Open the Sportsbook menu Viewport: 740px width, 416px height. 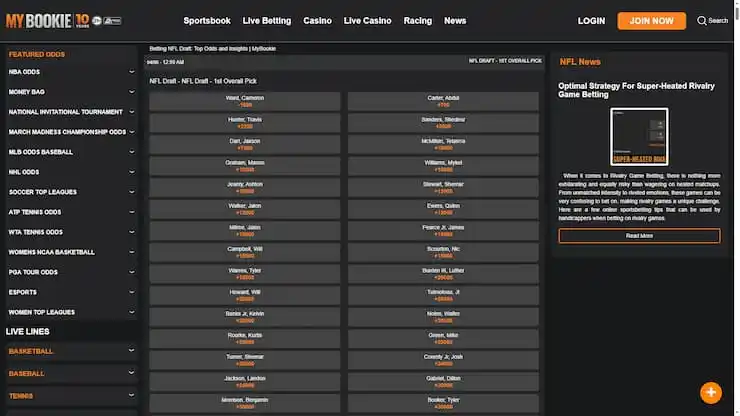pos(206,21)
